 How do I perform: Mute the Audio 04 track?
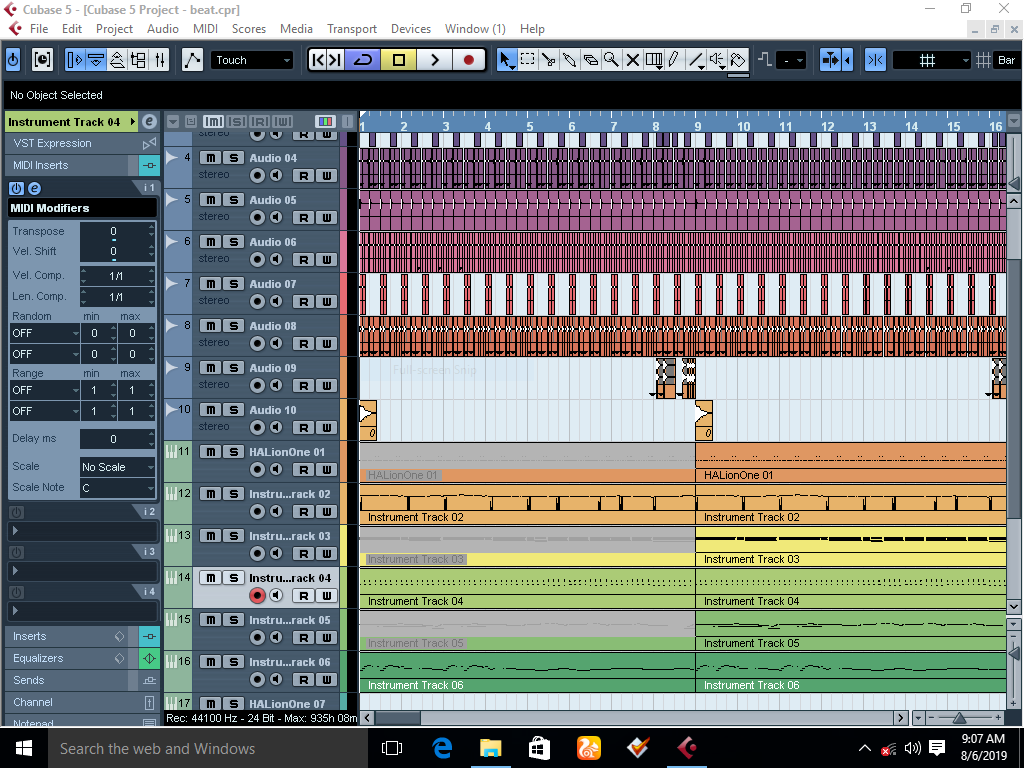tap(210, 157)
